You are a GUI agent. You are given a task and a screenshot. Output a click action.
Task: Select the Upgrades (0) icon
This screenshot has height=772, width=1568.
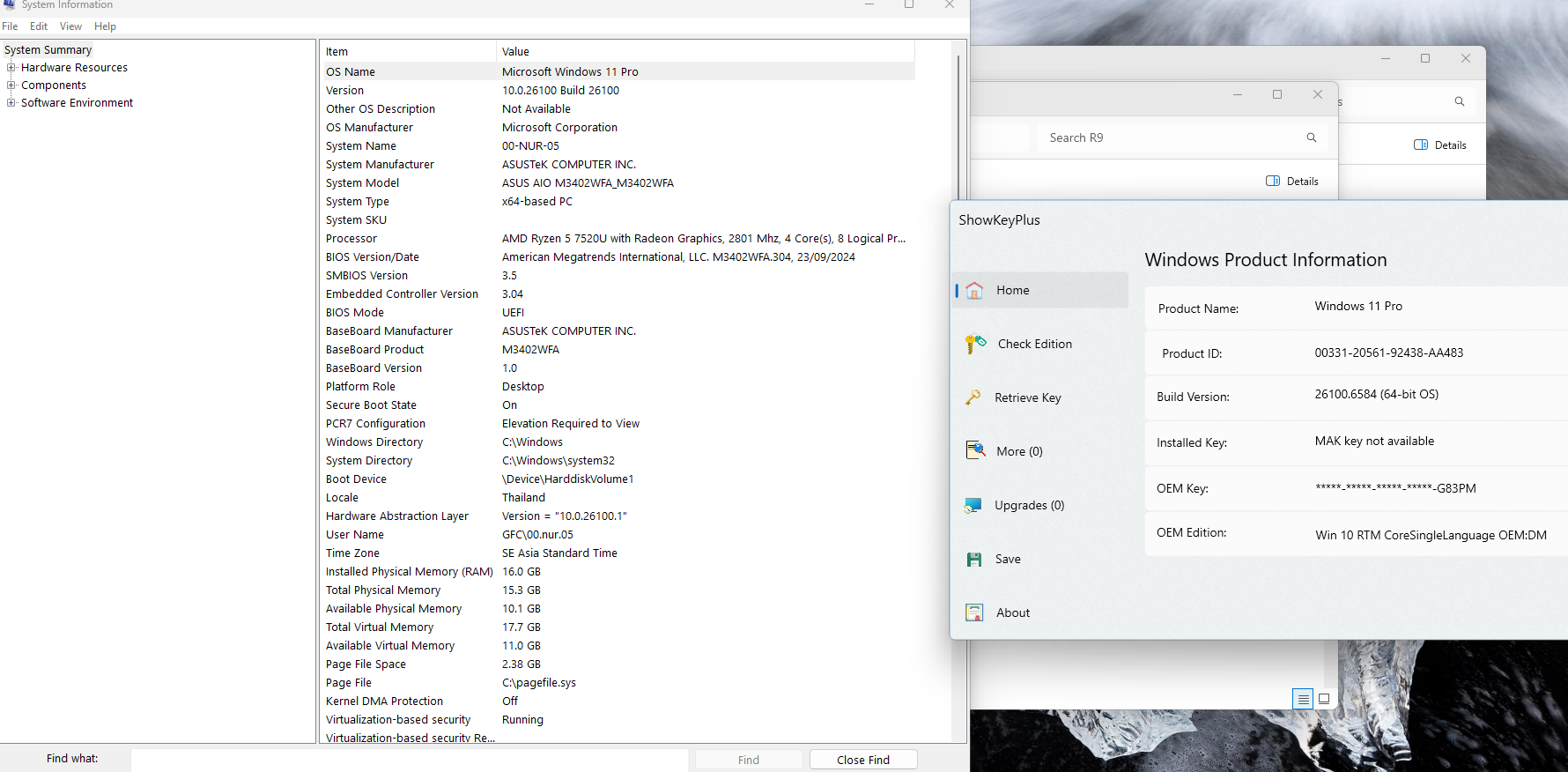973,506
